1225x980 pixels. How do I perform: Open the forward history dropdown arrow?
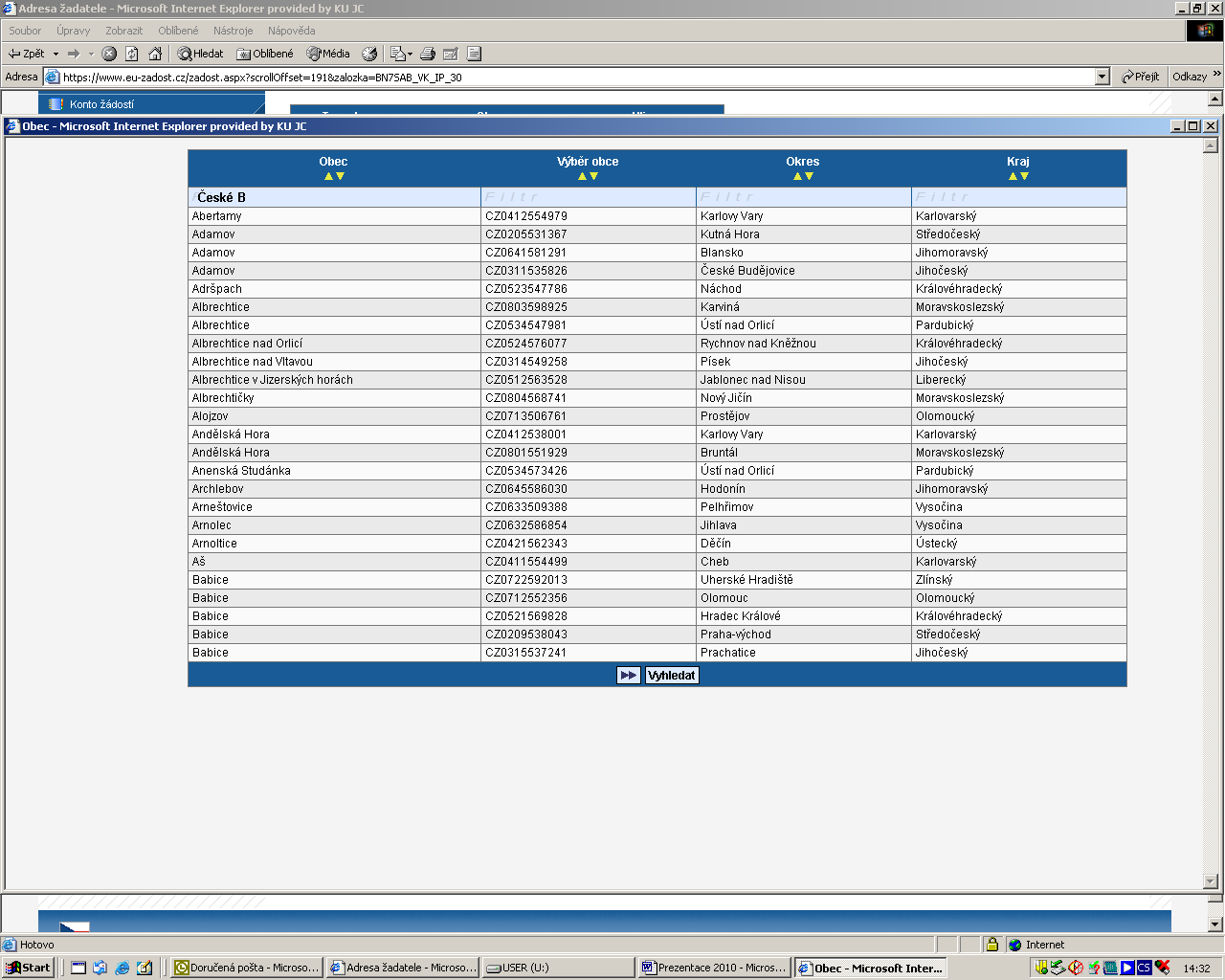pos(91,54)
